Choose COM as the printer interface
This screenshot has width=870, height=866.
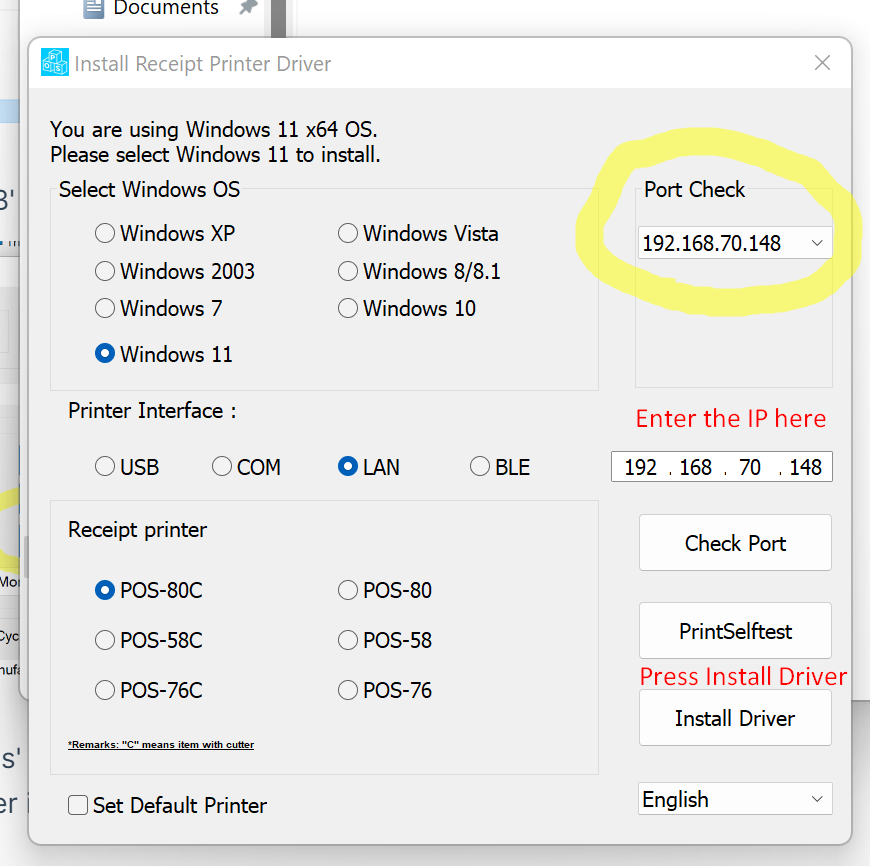tap(221, 466)
